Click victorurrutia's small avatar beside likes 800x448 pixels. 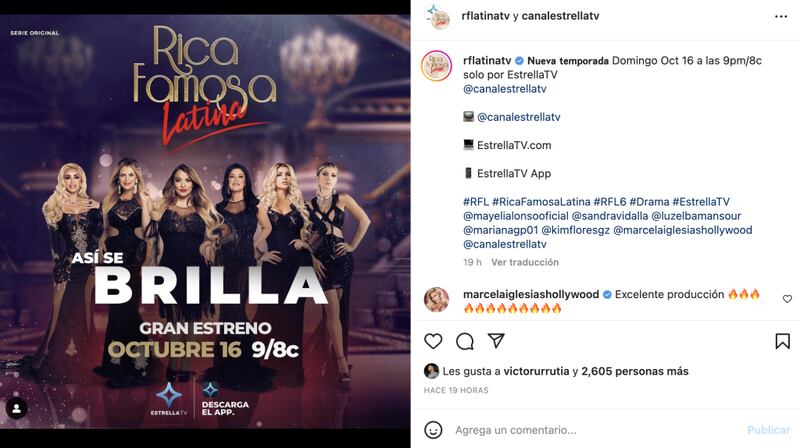[x=431, y=371]
